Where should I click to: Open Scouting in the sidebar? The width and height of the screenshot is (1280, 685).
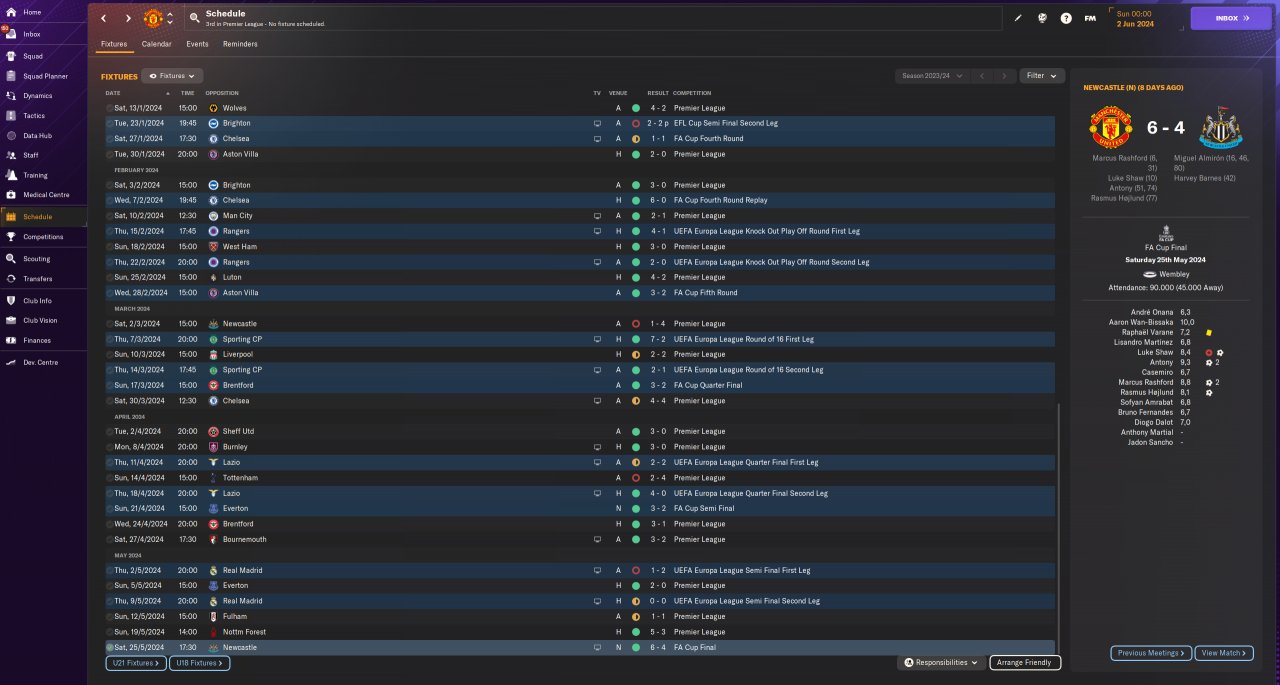37,259
